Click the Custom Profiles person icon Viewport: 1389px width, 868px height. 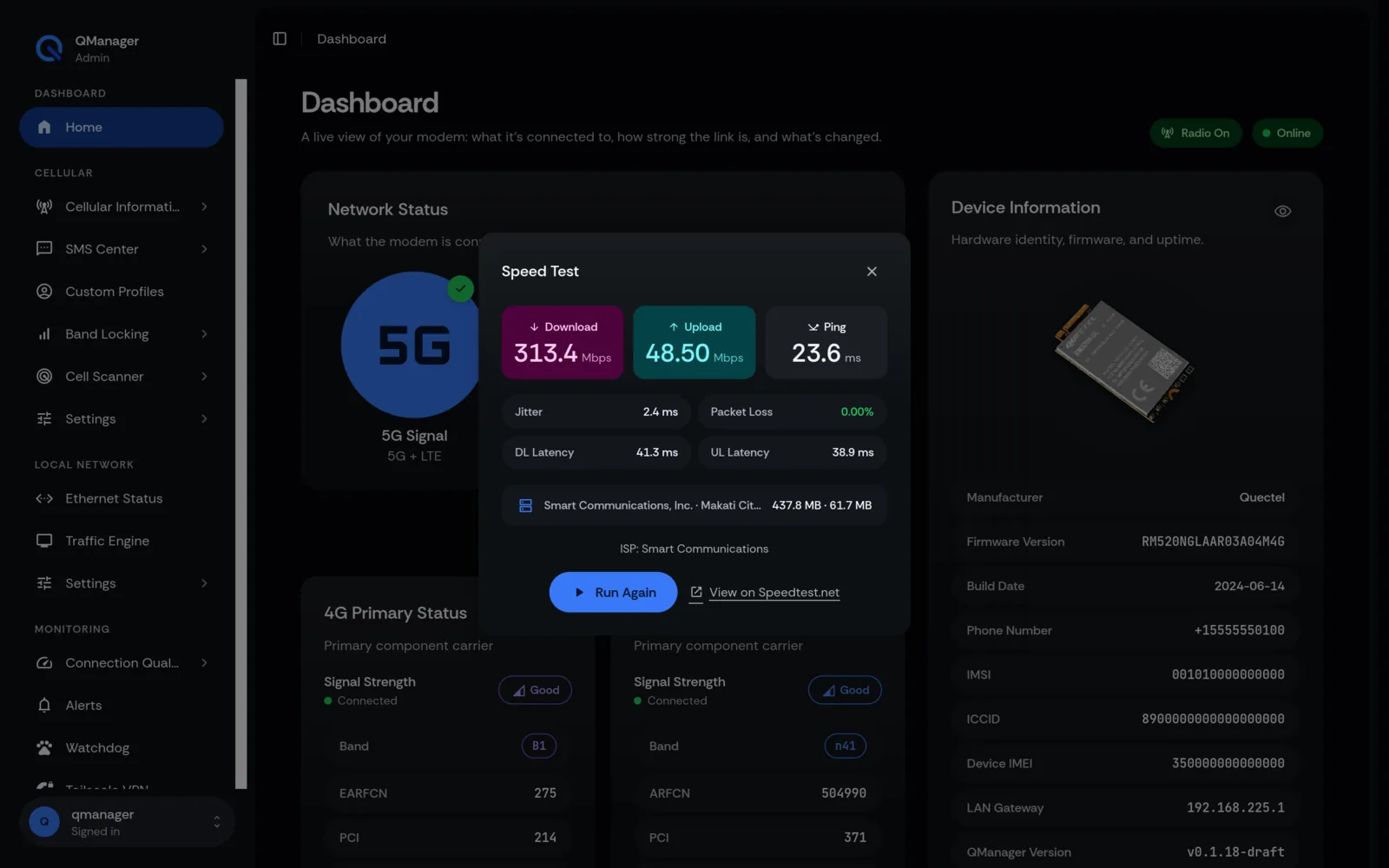coord(44,292)
